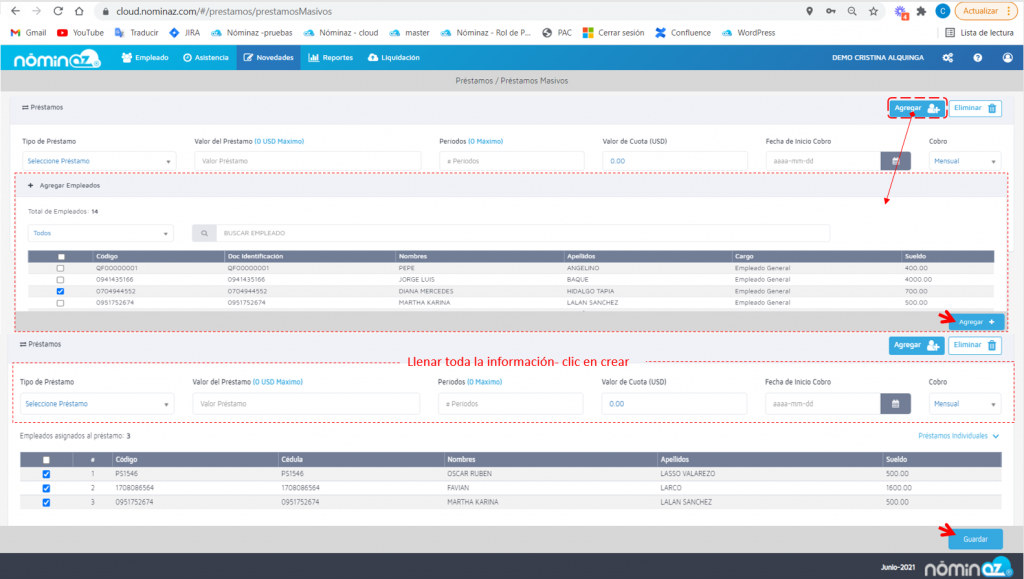This screenshot has width=1024, height=579.
Task: Open WordPress bookmark
Action: (x=748, y=33)
